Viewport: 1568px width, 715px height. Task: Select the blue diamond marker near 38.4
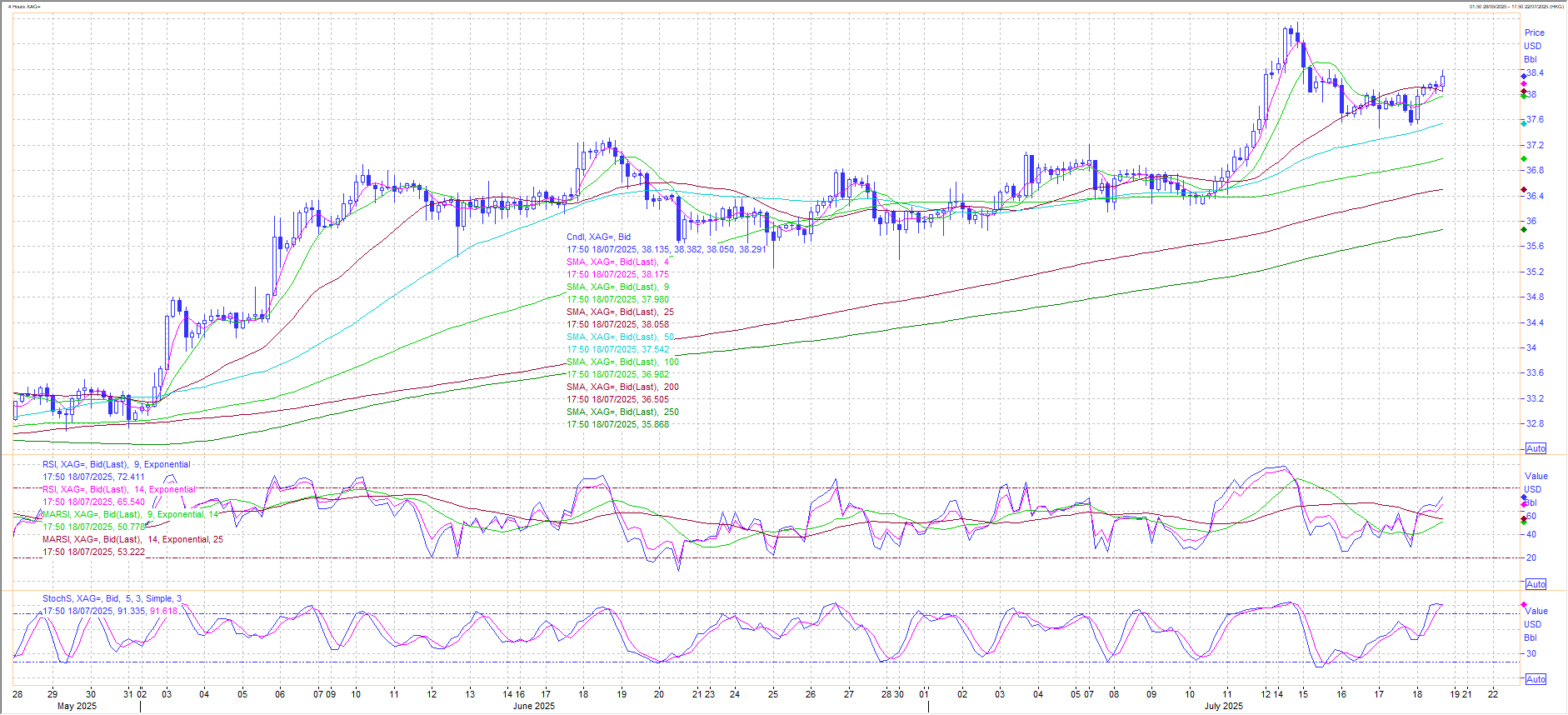1524,76
